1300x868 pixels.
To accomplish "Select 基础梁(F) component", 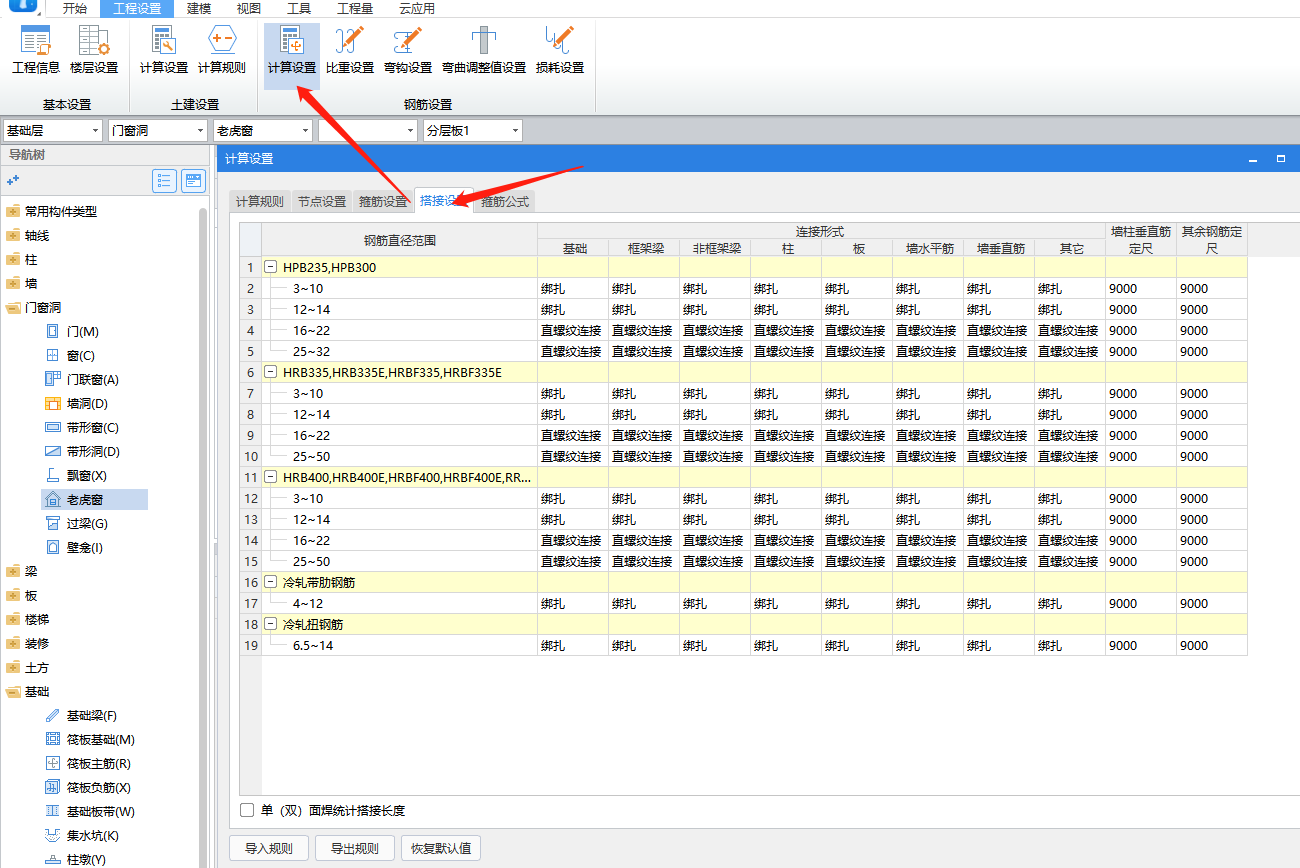I will point(81,716).
